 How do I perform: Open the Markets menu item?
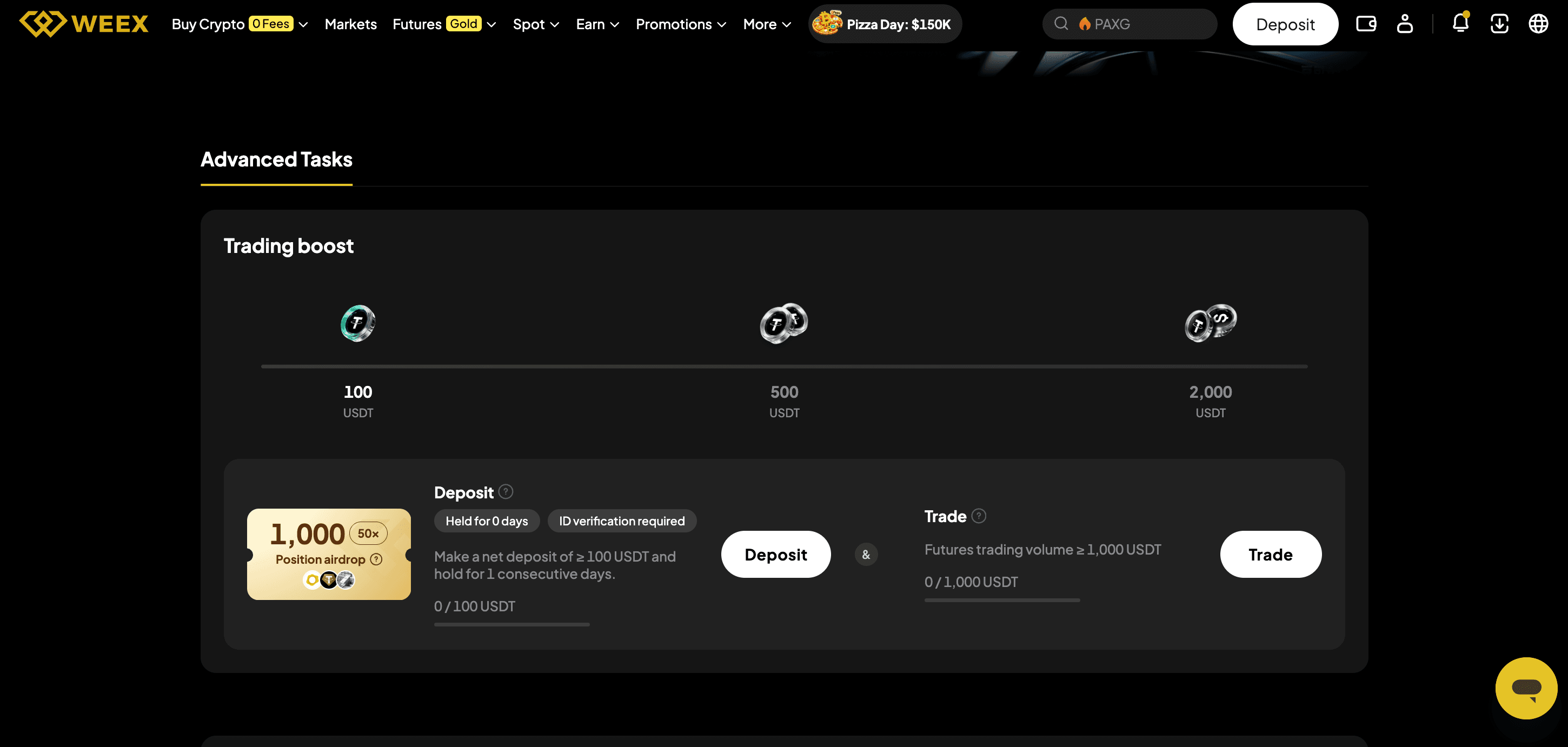click(x=350, y=24)
